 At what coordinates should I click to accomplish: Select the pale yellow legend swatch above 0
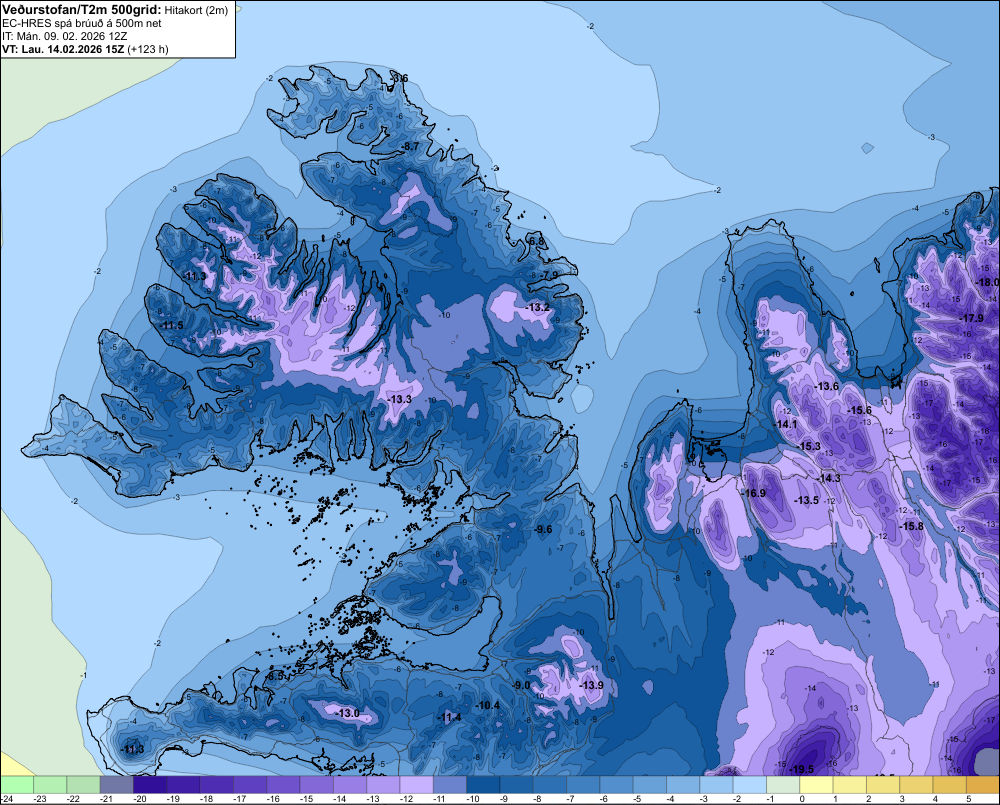point(816,784)
